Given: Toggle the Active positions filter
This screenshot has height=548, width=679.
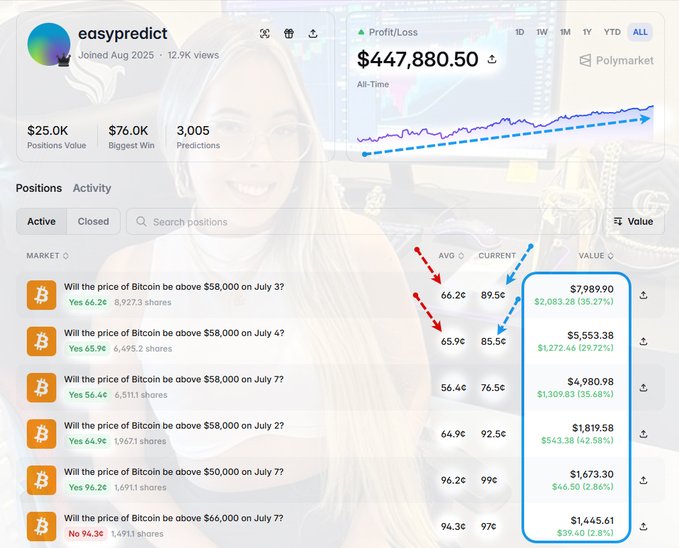Looking at the screenshot, I should pos(42,221).
